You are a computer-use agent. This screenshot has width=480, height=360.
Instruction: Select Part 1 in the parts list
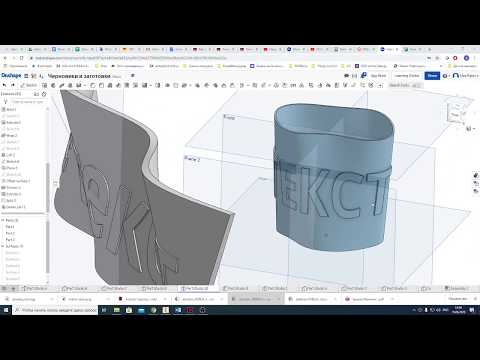pyautogui.click(x=10, y=227)
